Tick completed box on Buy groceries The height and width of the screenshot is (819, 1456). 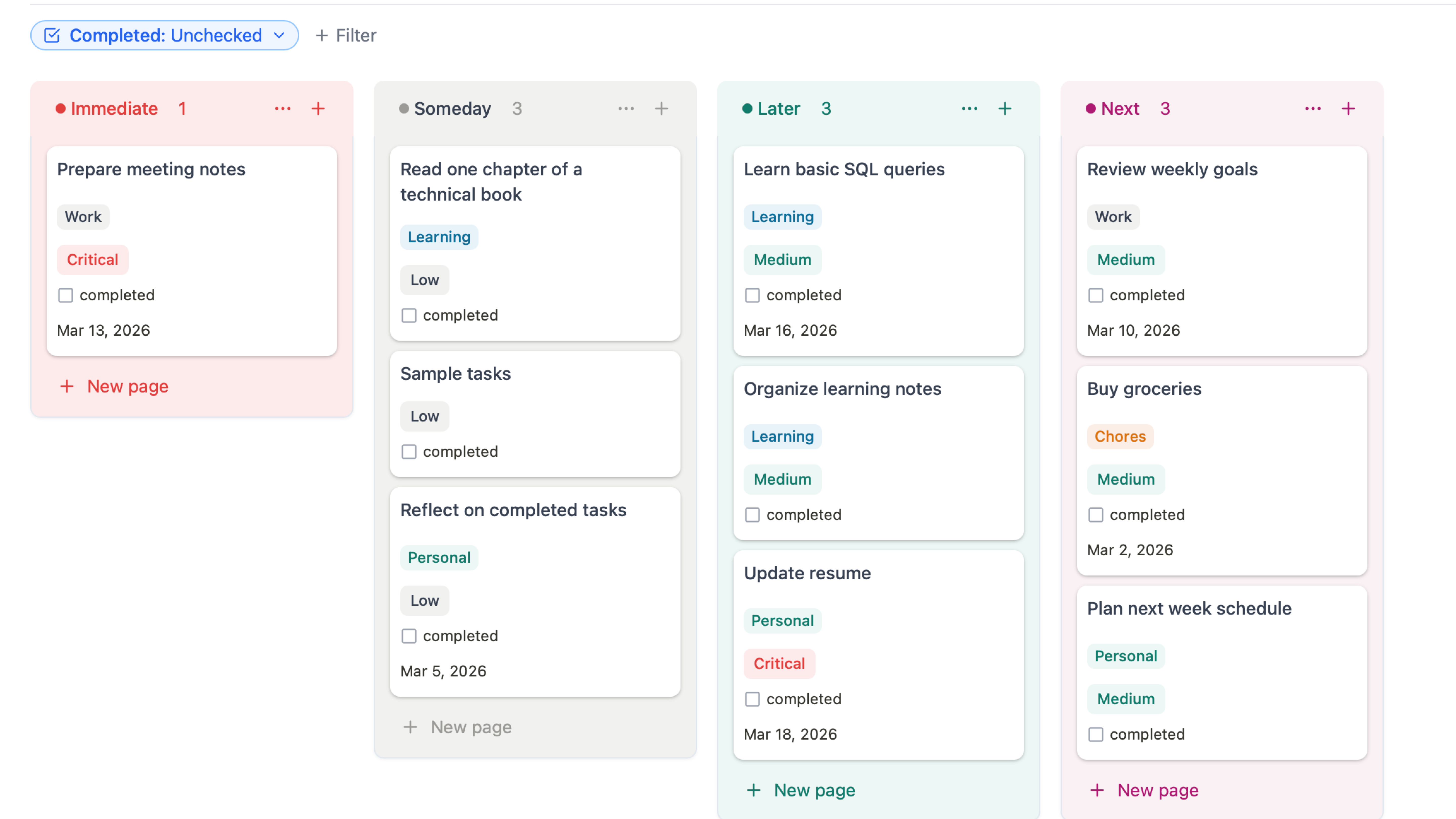[1095, 515]
